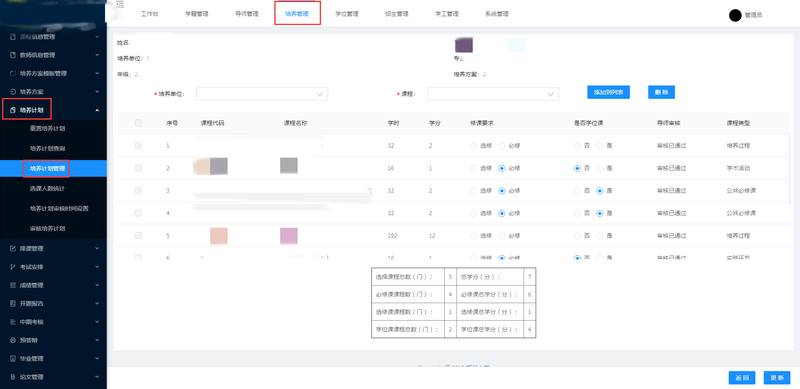
Task: Click the 学术活动 course type cell
Action: point(738,168)
